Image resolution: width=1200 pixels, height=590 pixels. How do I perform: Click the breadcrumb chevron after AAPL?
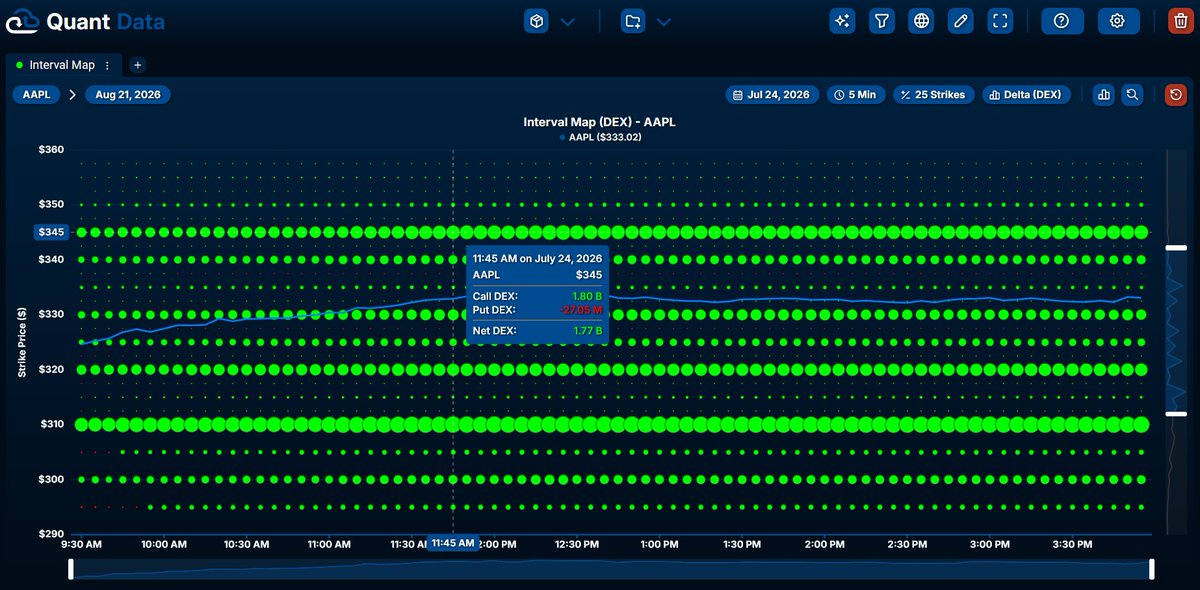(72, 95)
